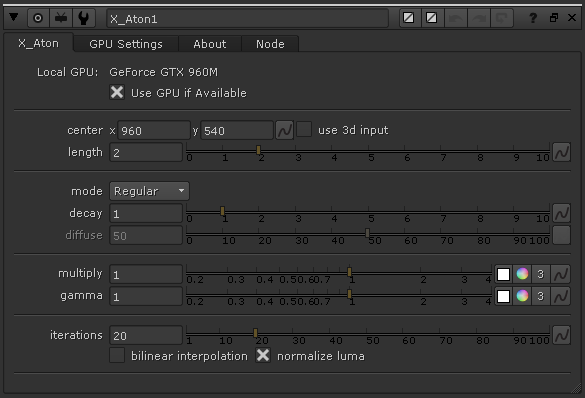Image resolution: width=585 pixels, height=398 pixels.
Task: Click the center x value field
Action: tap(154, 131)
